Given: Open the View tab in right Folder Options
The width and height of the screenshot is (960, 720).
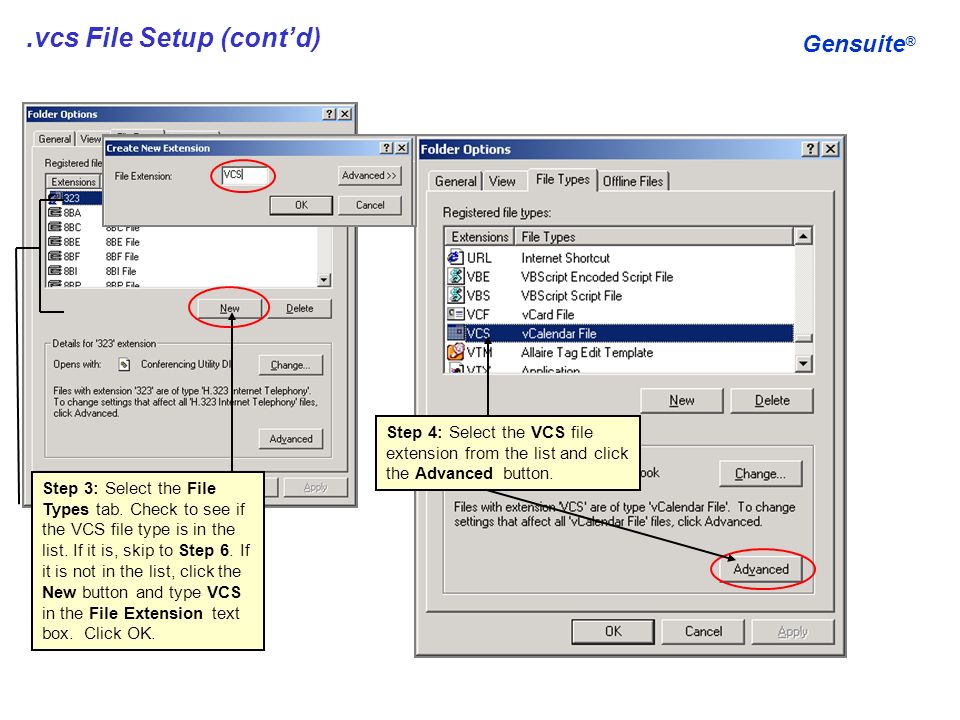Looking at the screenshot, I should coord(502,181).
